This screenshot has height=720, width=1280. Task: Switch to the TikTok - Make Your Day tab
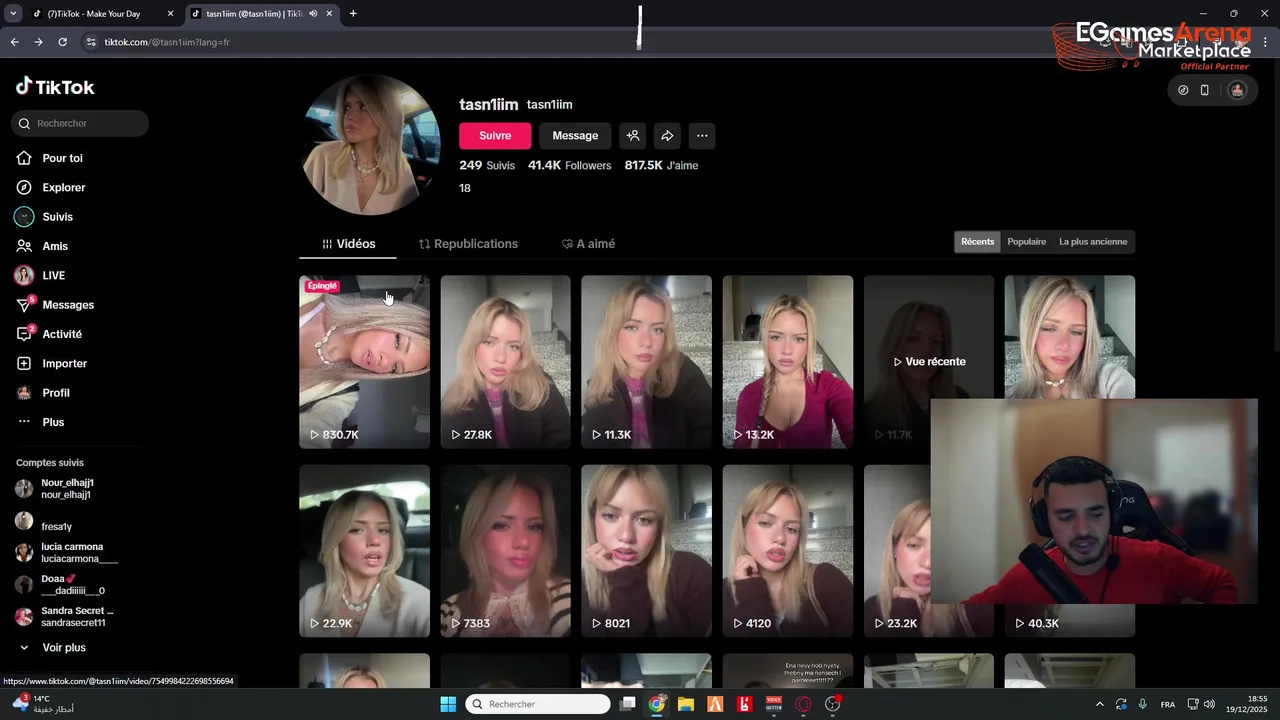coord(96,14)
